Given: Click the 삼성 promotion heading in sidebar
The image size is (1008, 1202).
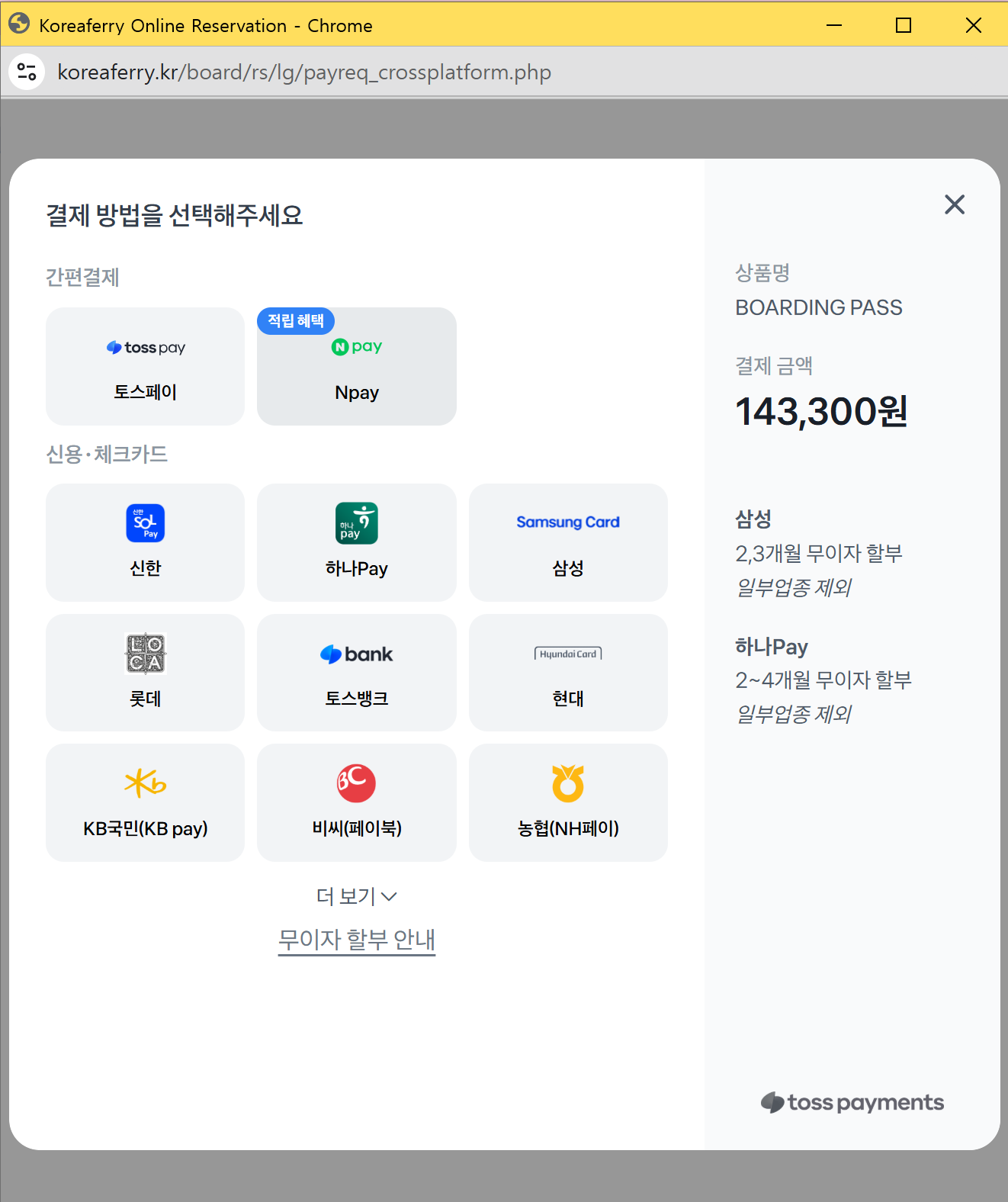Looking at the screenshot, I should pyautogui.click(x=753, y=519).
